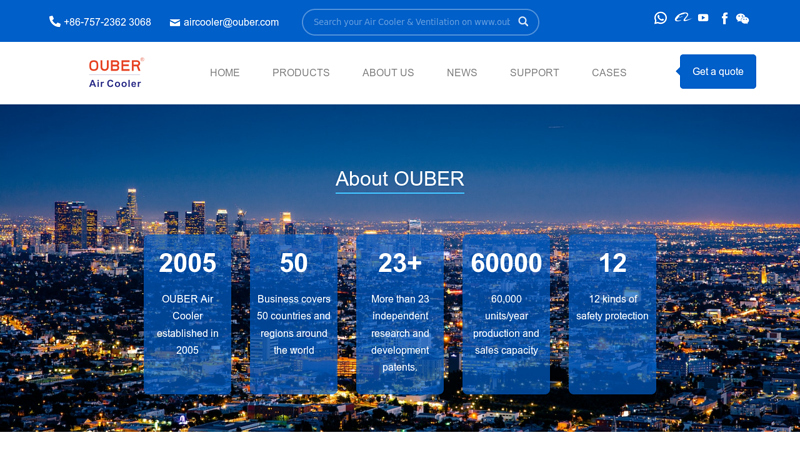This screenshot has height=450, width=800.
Task: Click the email envelope icon
Action: [x=174, y=22]
